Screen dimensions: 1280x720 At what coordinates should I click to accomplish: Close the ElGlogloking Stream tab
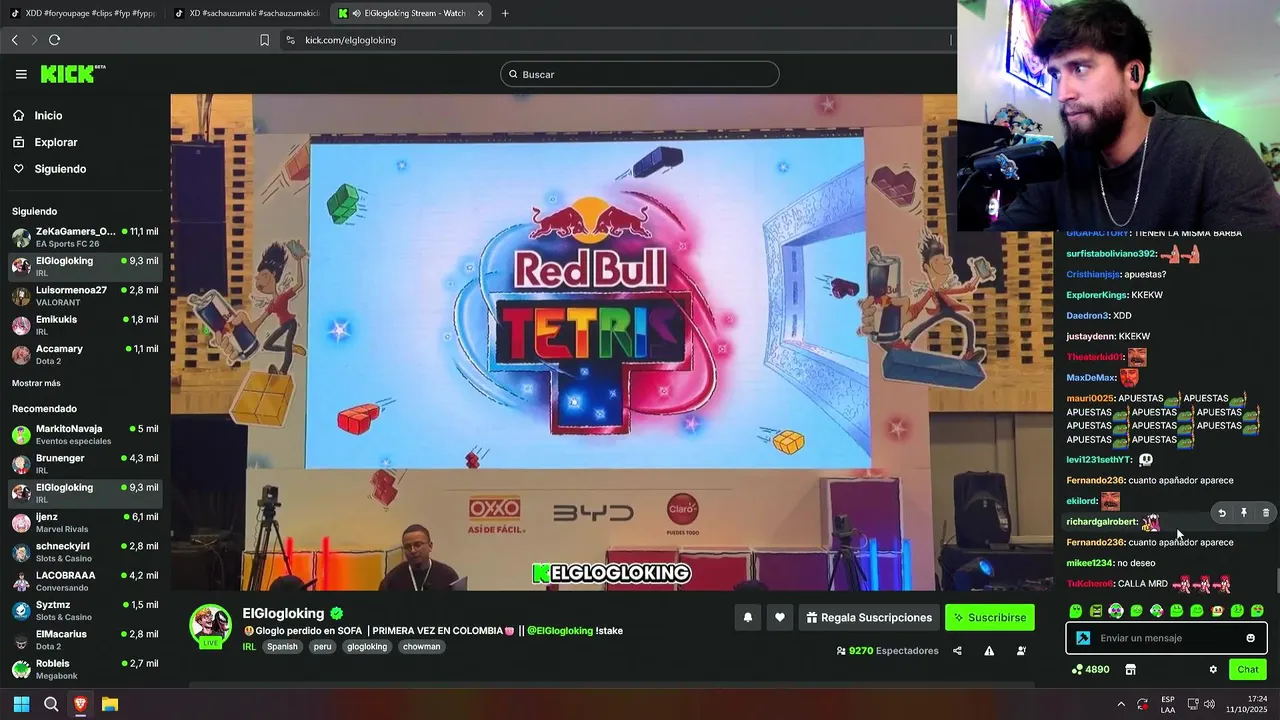tap(481, 13)
